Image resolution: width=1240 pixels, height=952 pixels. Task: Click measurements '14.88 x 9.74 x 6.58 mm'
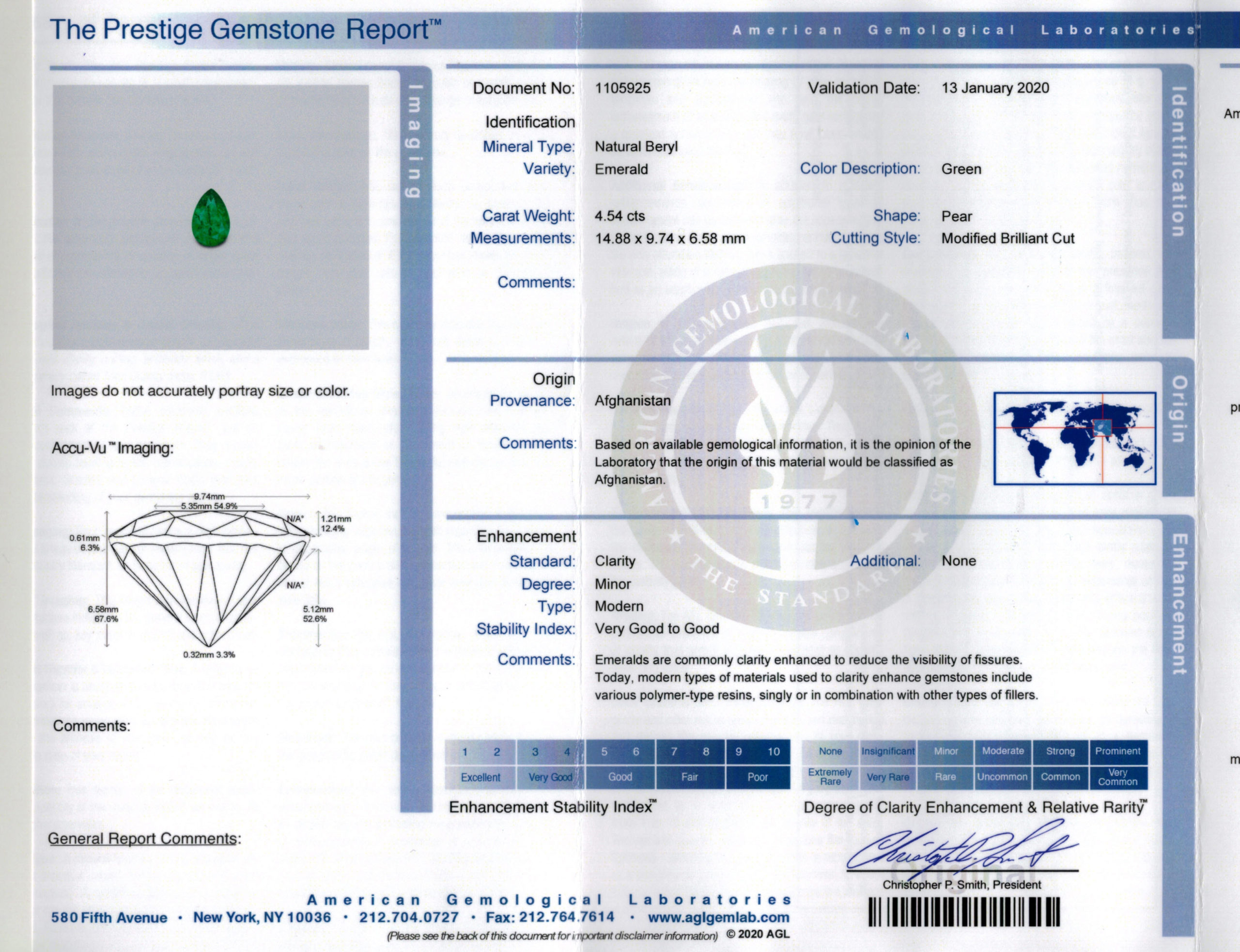point(670,238)
